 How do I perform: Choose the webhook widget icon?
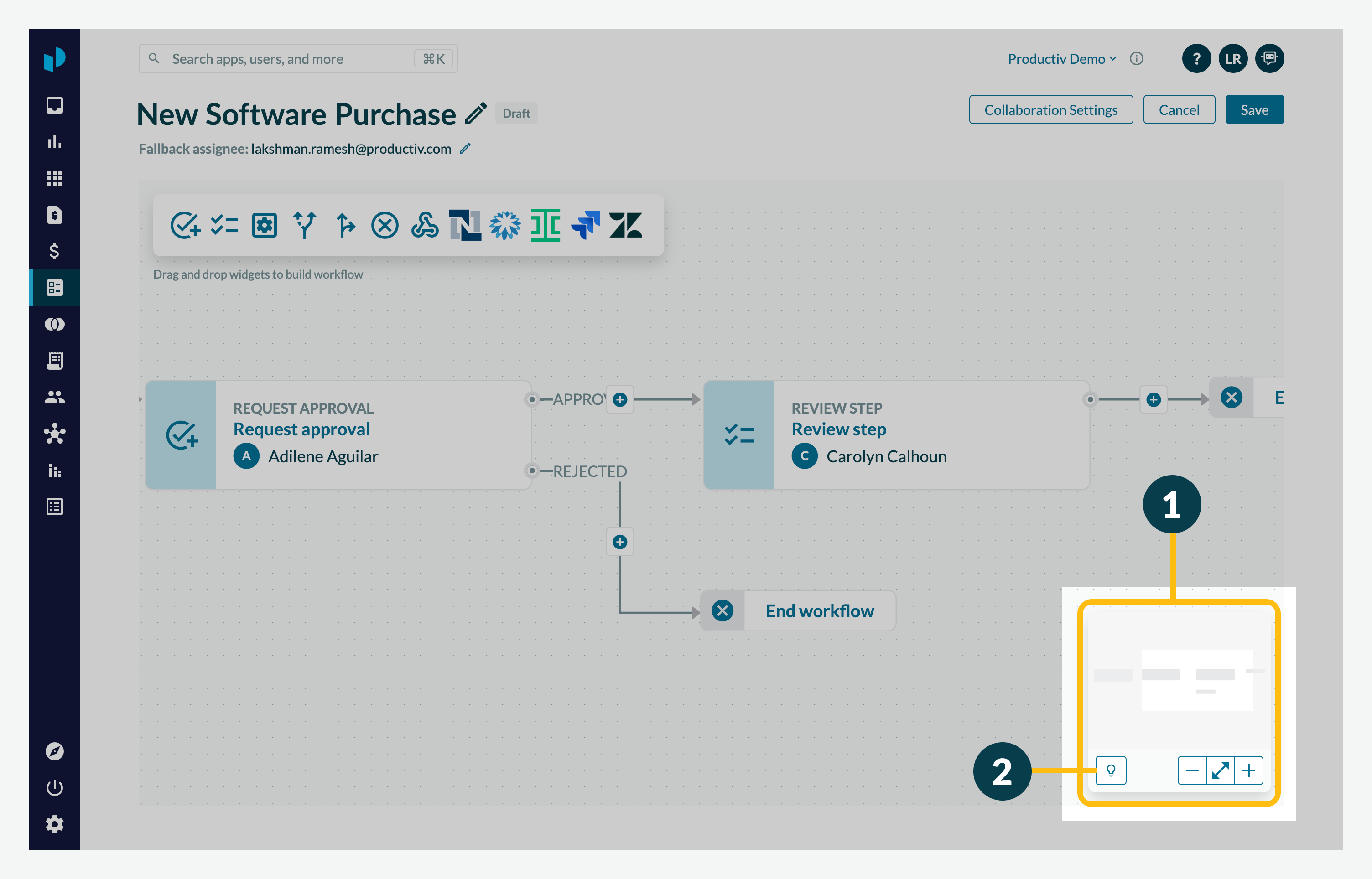(x=425, y=225)
